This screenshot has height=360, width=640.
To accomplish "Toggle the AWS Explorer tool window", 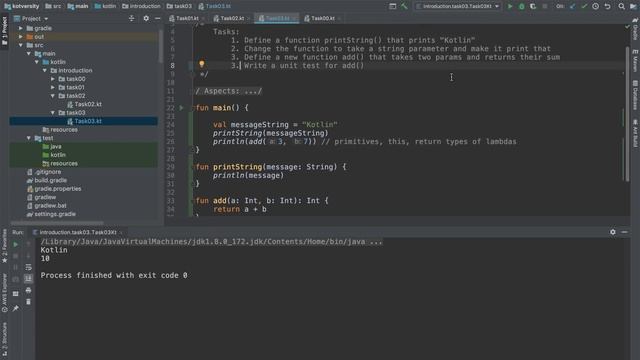I will click(x=4, y=293).
